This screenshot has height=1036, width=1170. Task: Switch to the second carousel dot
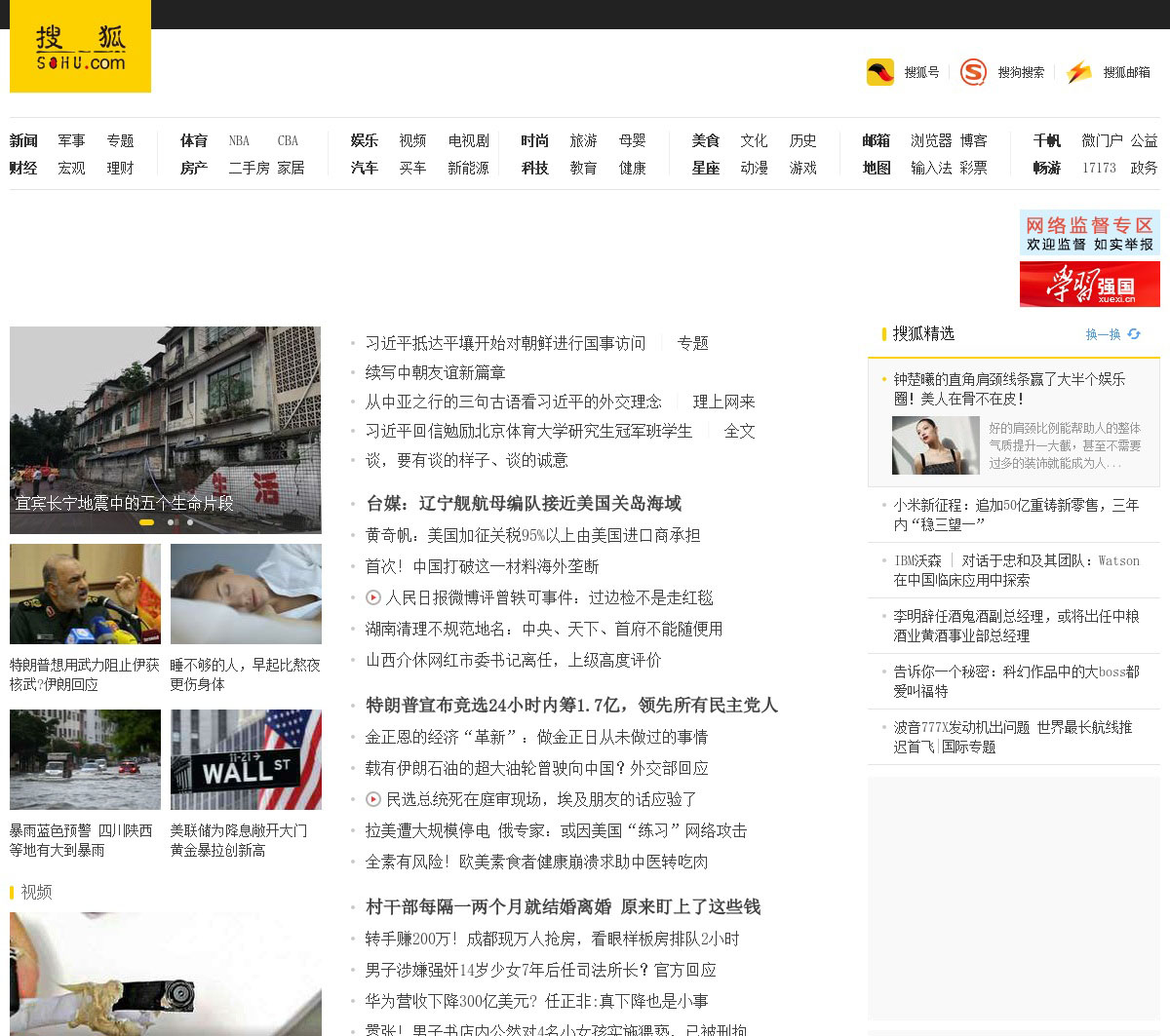click(171, 522)
